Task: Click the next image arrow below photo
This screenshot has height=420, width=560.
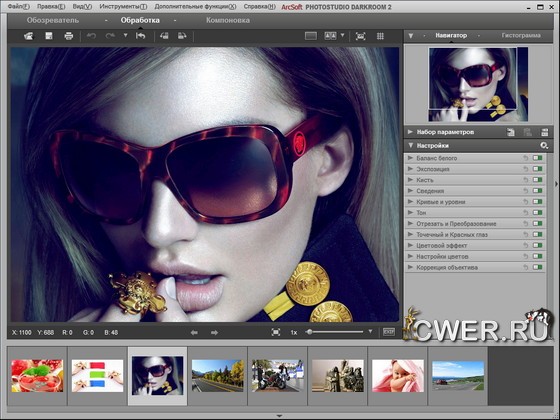Action: click(x=214, y=332)
